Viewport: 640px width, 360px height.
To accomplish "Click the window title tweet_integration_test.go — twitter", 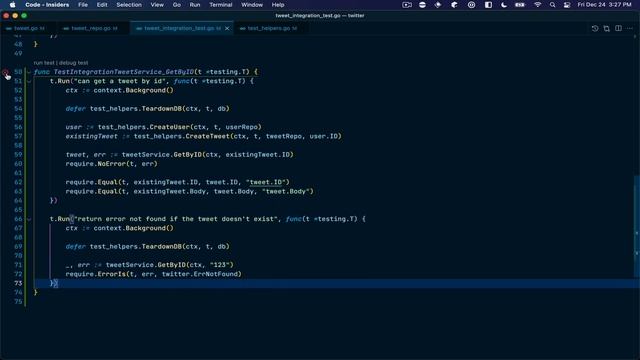I will click(x=320, y=16).
